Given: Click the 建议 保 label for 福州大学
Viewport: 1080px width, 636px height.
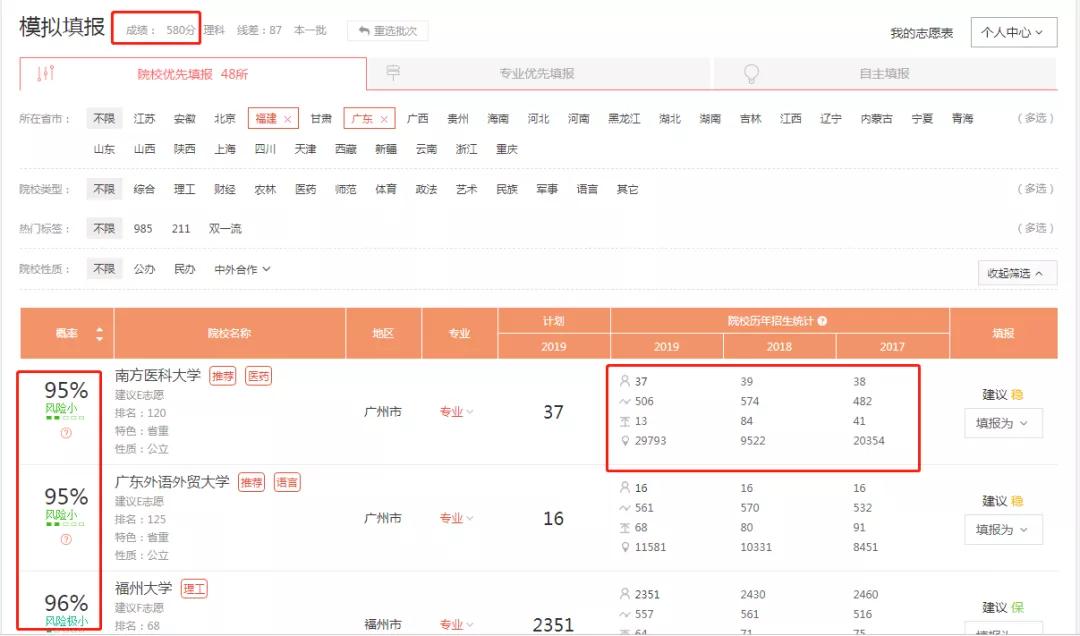Looking at the screenshot, I should [x=1003, y=607].
